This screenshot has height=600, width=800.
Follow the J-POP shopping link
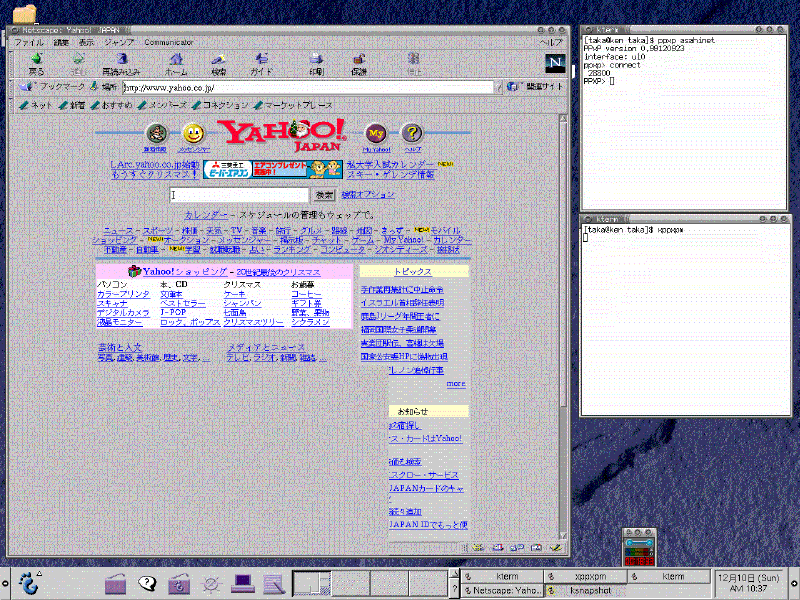pos(173,313)
